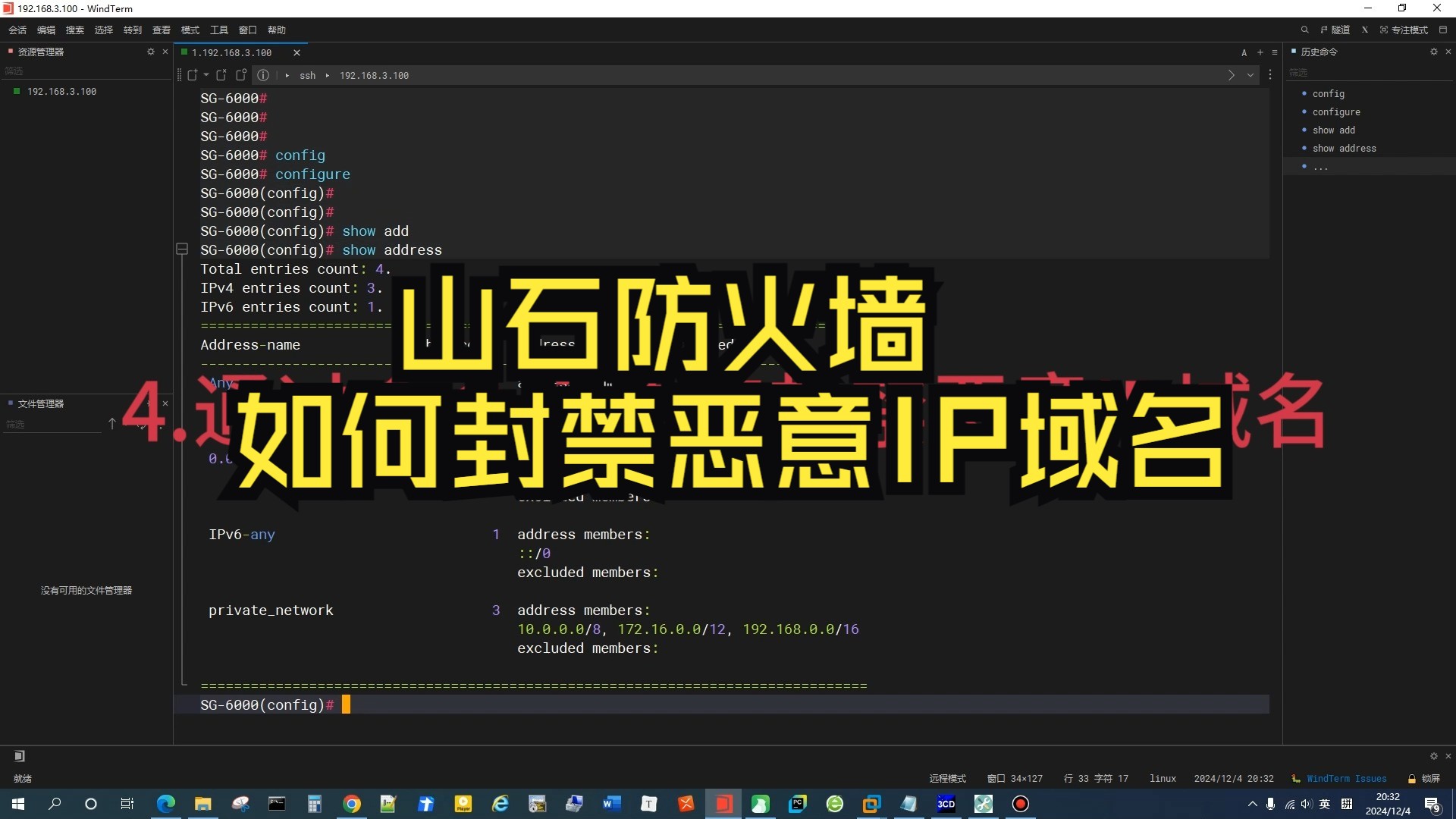The image size is (1456, 819).
Task: Select 'configure' in command history
Action: tap(1336, 112)
